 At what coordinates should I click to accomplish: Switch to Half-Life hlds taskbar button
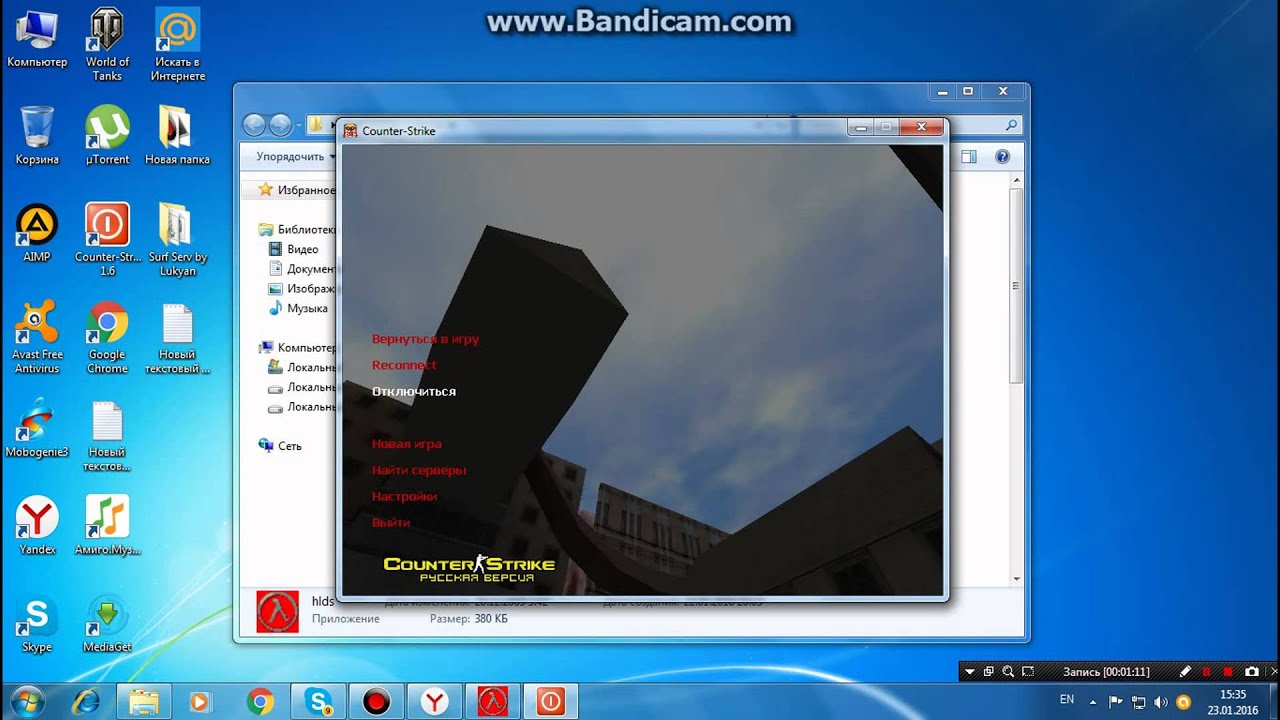492,702
